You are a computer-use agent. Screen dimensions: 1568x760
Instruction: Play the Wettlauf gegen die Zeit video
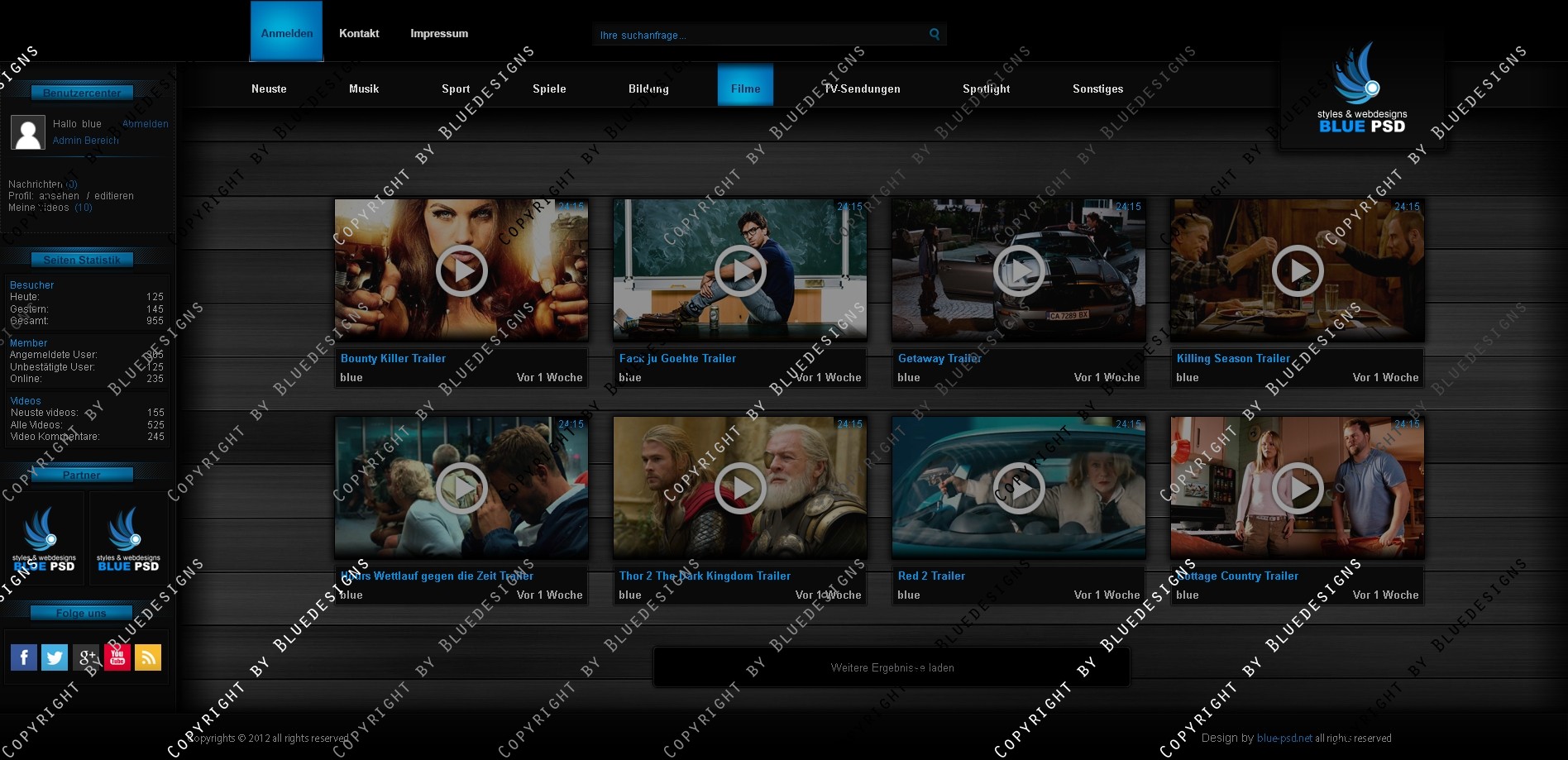tap(461, 488)
